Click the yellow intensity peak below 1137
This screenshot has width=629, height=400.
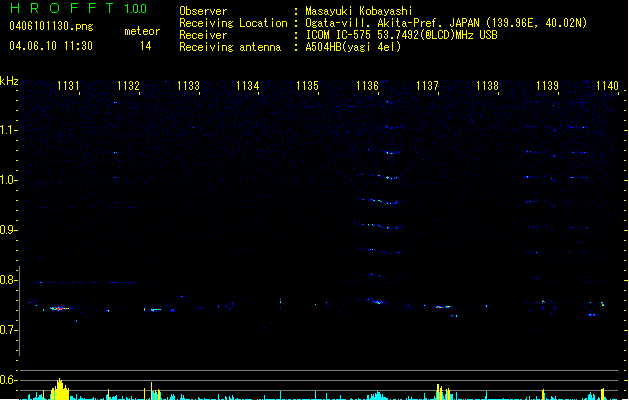[x=443, y=392]
